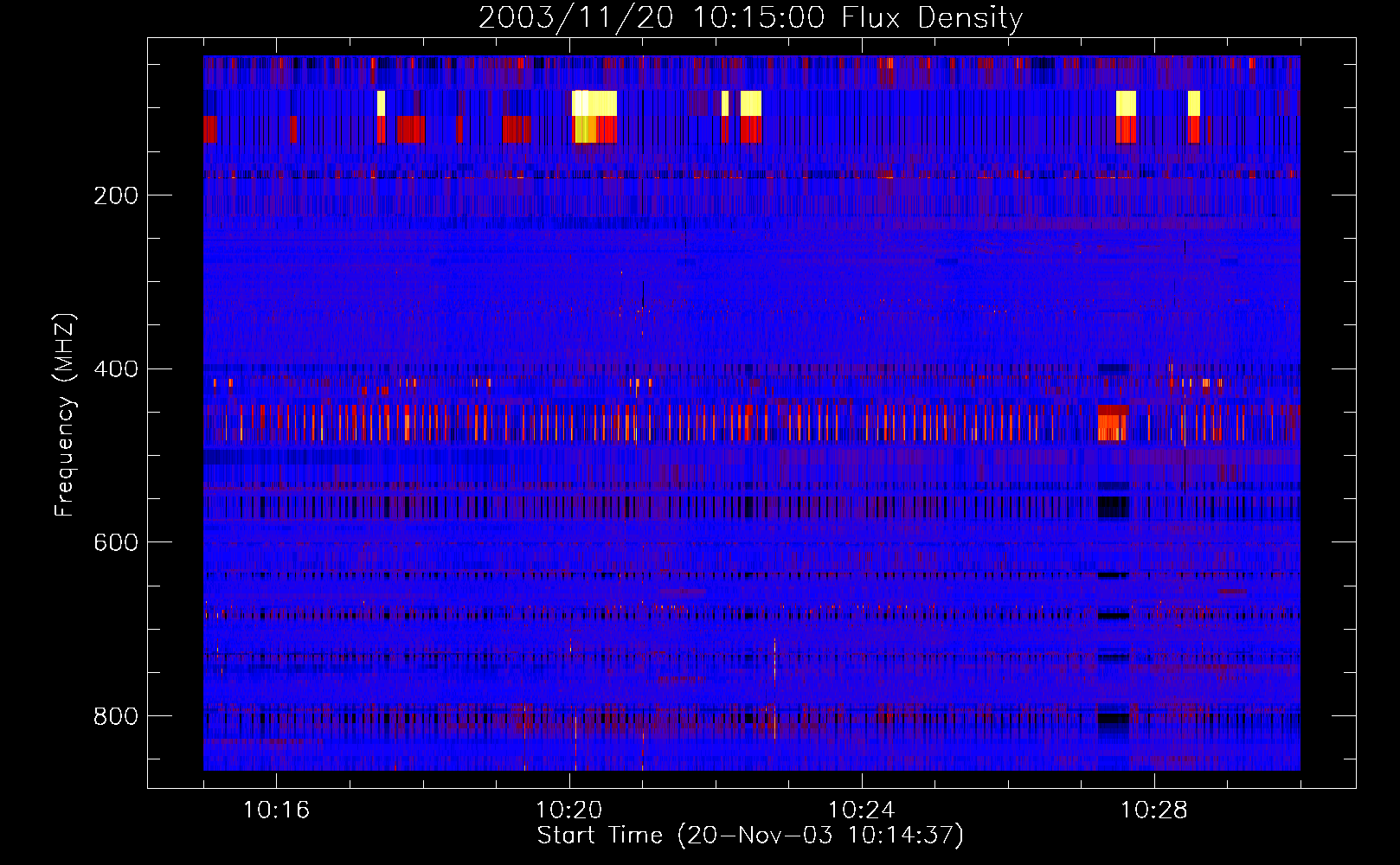Click the plot title '2003/11/20 10:15:00 Flux Density'
This screenshot has width=1400, height=865.
coord(750,17)
